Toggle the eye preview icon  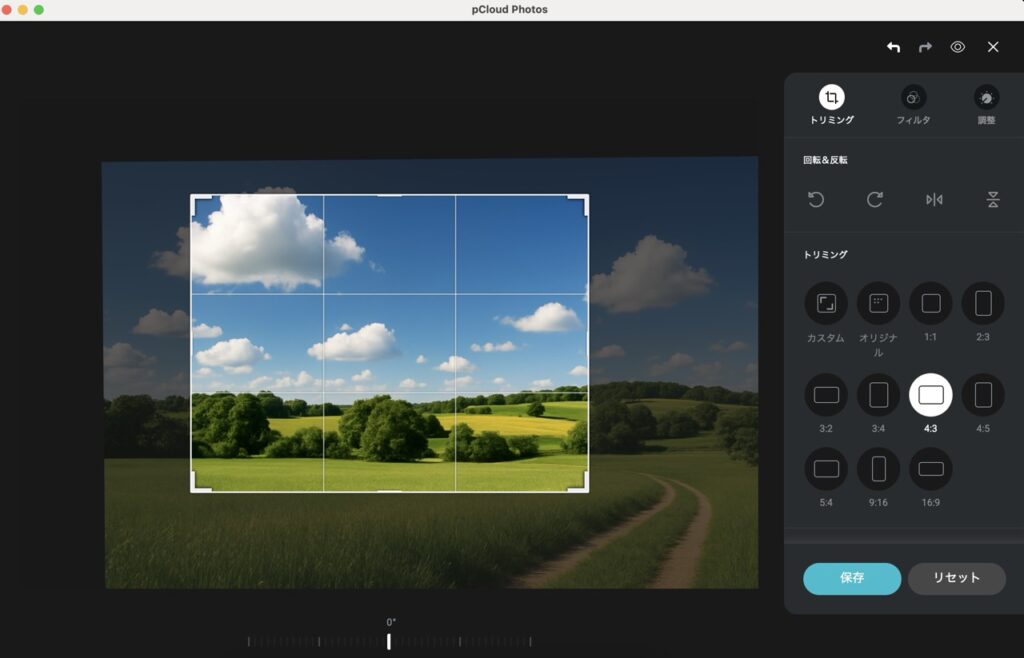(957, 47)
